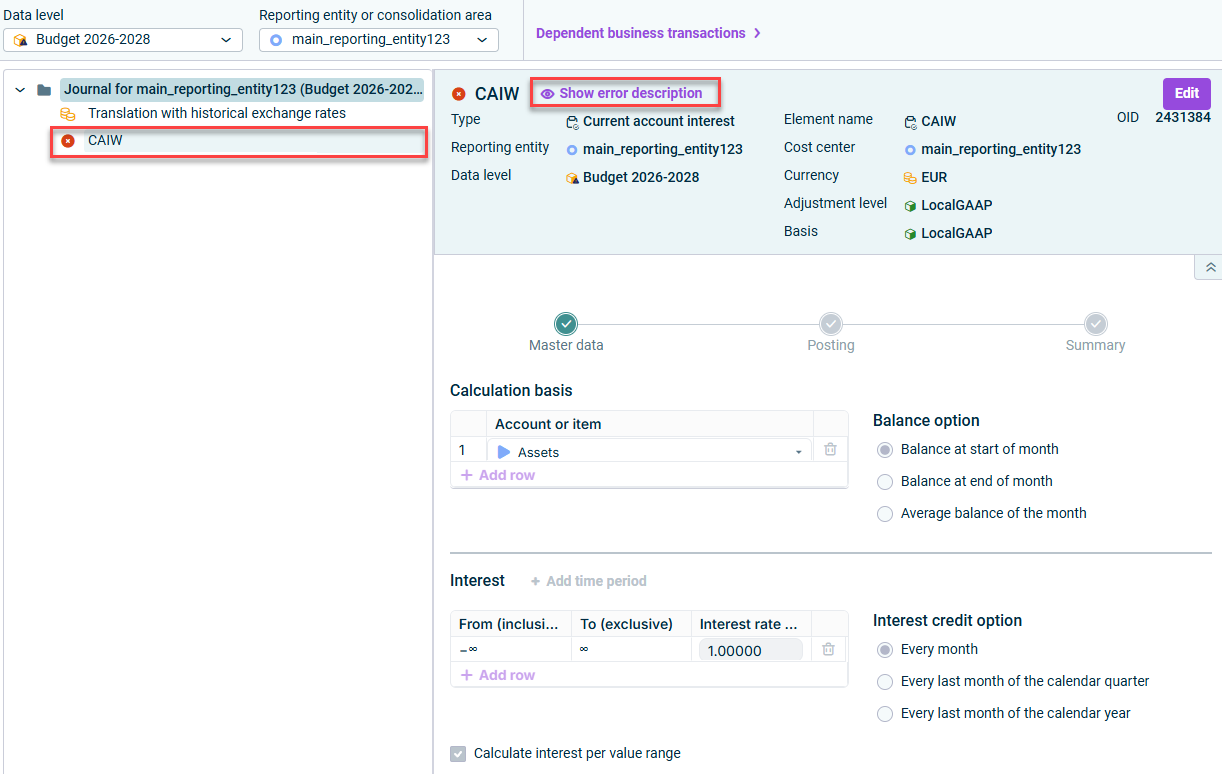The image size is (1222, 774).
Task: Open the Assets account selection dropdown
Action: coord(797,450)
